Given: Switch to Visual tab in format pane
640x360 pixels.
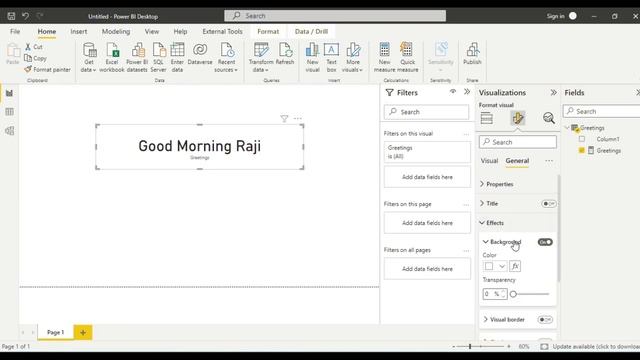Looking at the screenshot, I should 489,161.
